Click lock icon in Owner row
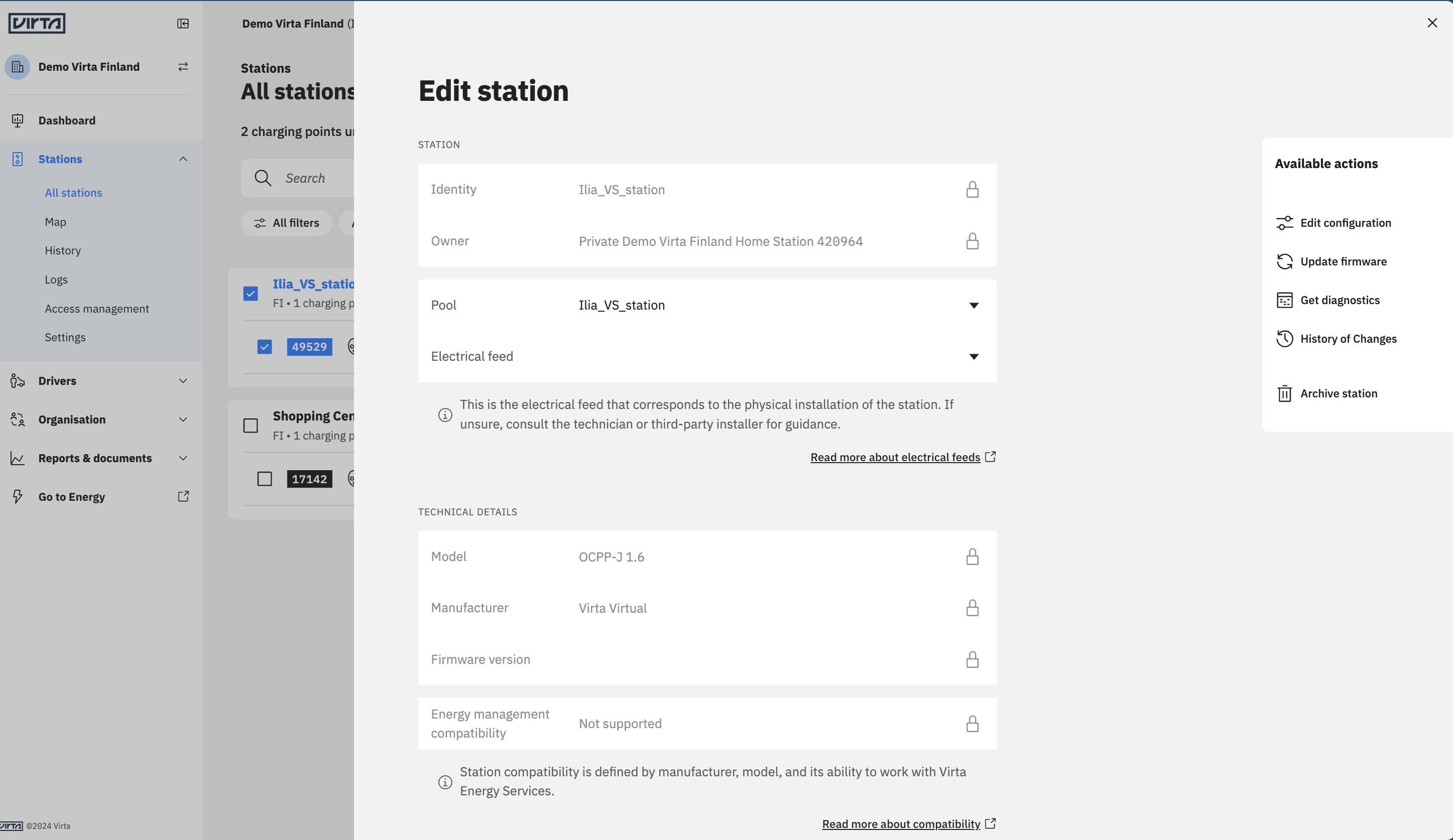The image size is (1453, 840). [x=972, y=241]
